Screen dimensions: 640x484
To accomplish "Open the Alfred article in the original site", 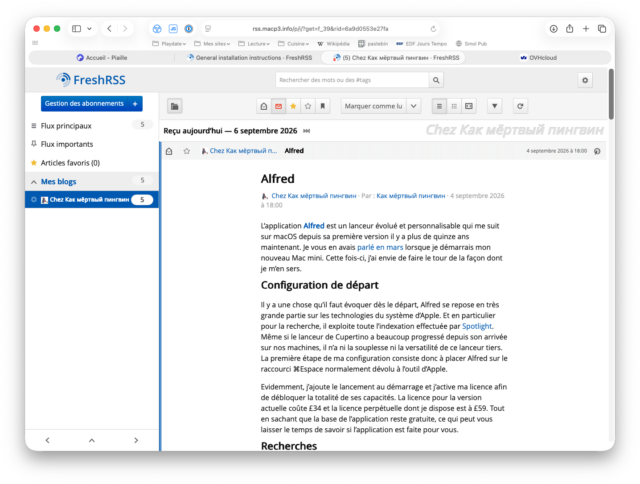I will [x=597, y=151].
